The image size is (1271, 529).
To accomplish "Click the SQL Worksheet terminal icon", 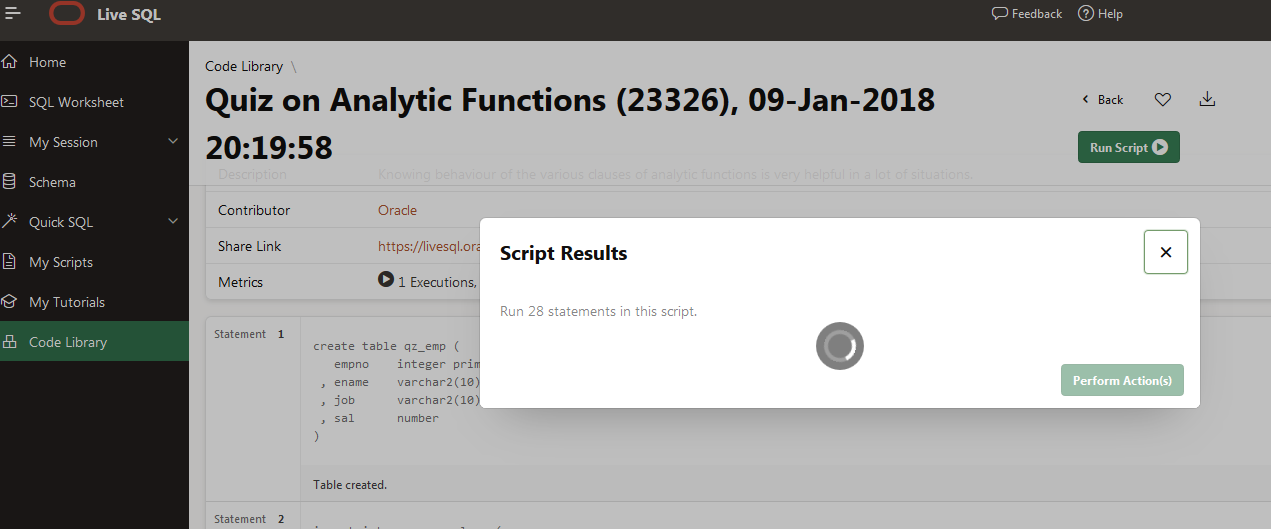I will (x=10, y=102).
